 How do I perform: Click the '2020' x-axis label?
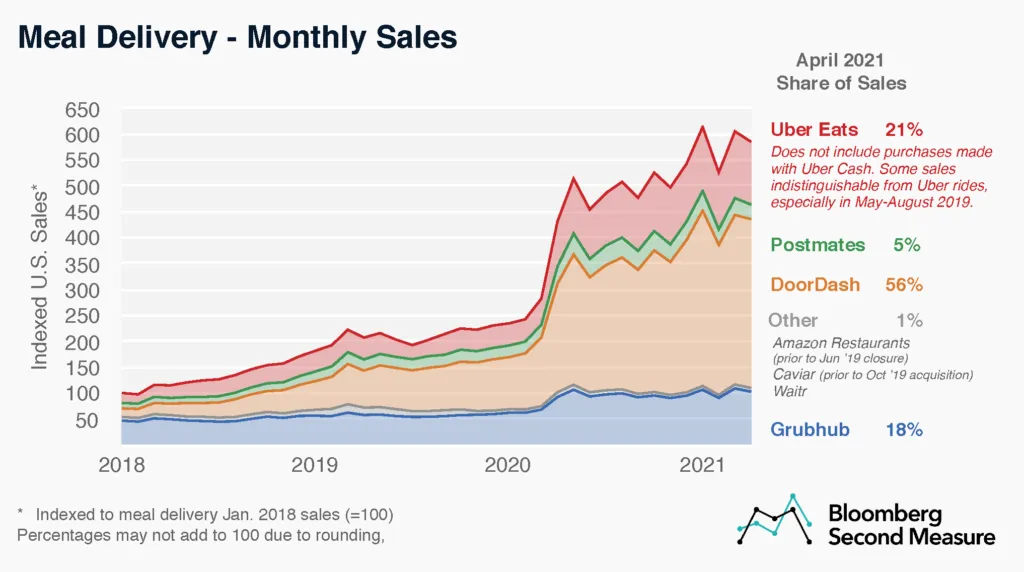click(x=508, y=465)
